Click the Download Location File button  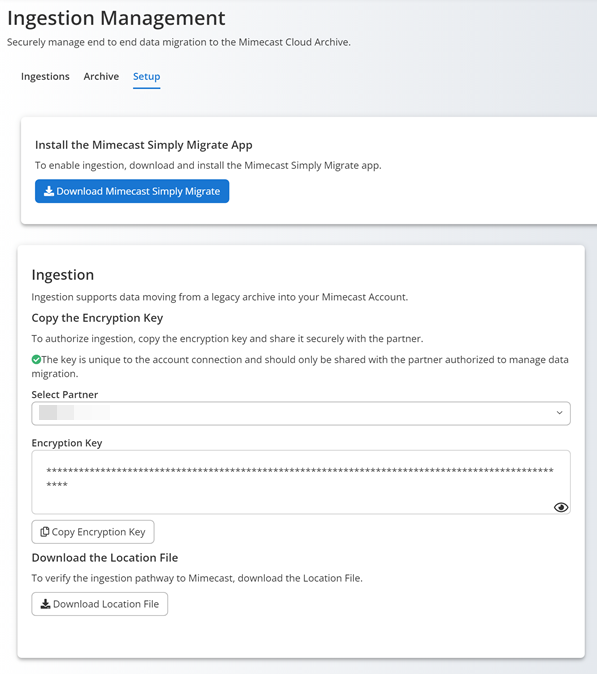100,604
